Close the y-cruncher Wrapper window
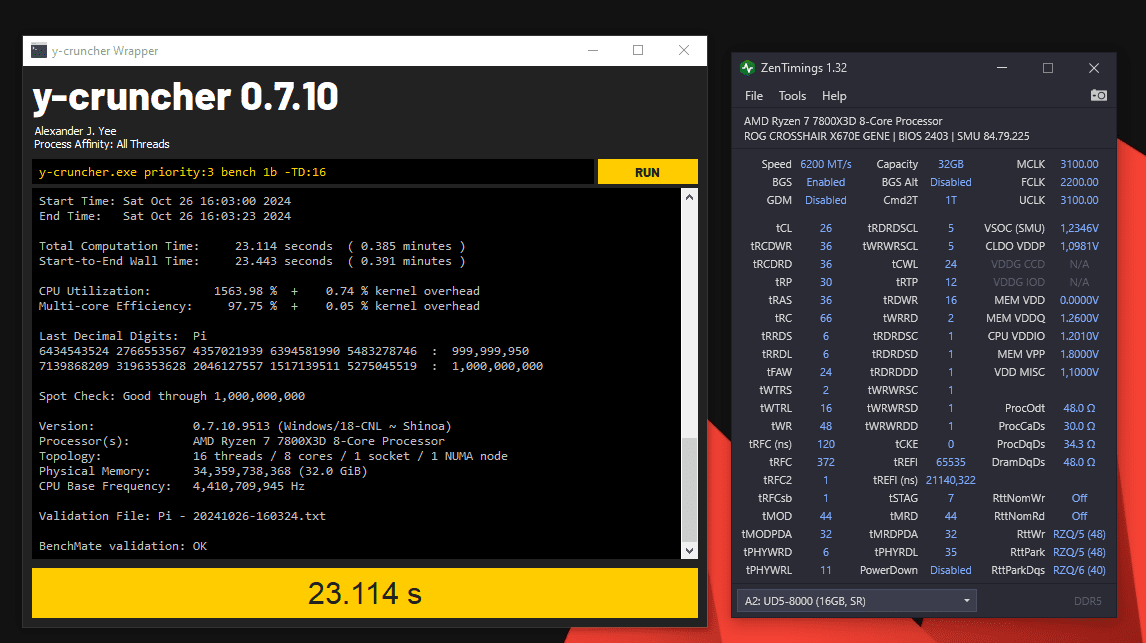This screenshot has width=1146, height=643. [684, 50]
